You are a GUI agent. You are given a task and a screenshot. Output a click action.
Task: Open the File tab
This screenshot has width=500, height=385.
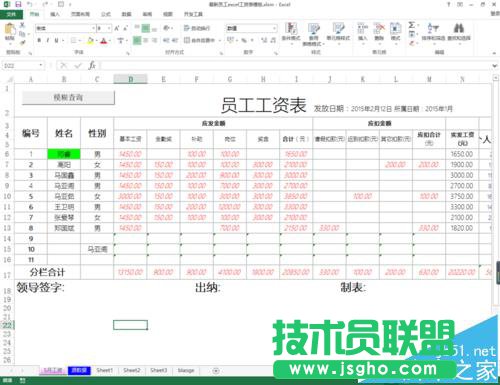(11, 14)
